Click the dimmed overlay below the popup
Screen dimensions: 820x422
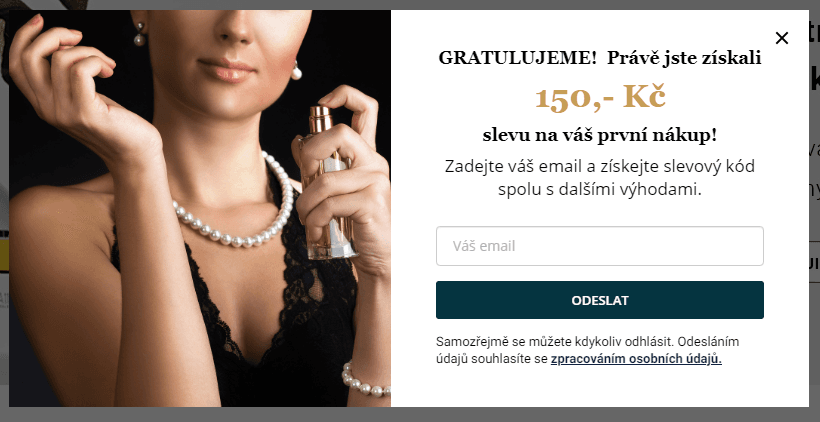click(410, 415)
